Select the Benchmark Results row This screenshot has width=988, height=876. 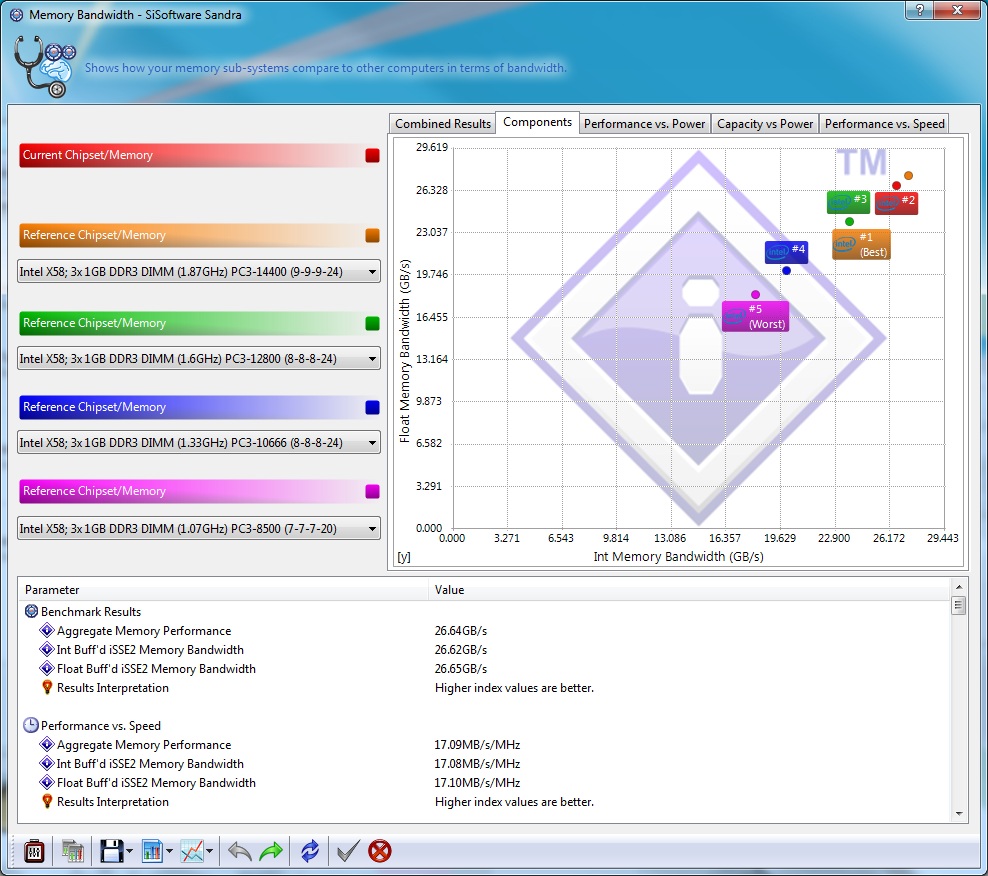coord(485,611)
